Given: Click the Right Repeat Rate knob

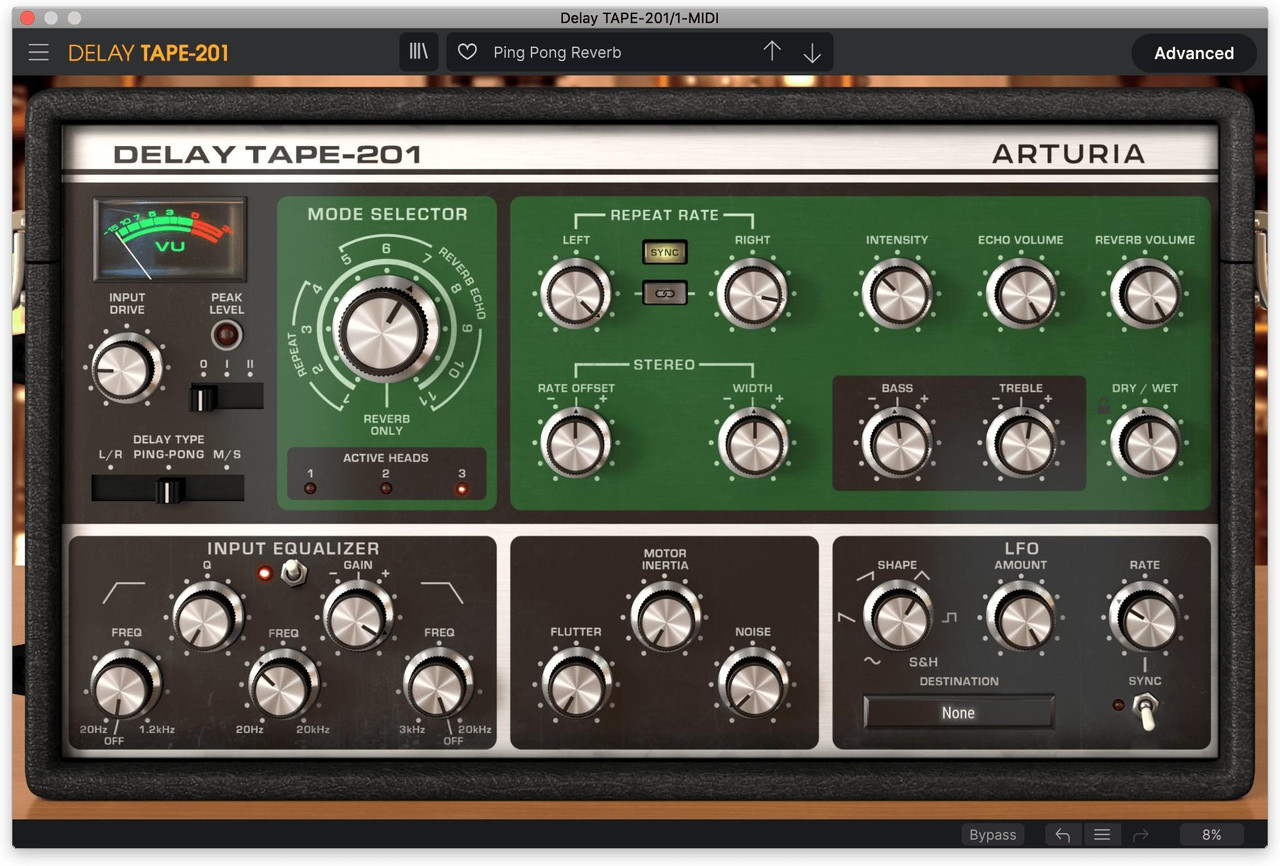Looking at the screenshot, I should (x=752, y=295).
